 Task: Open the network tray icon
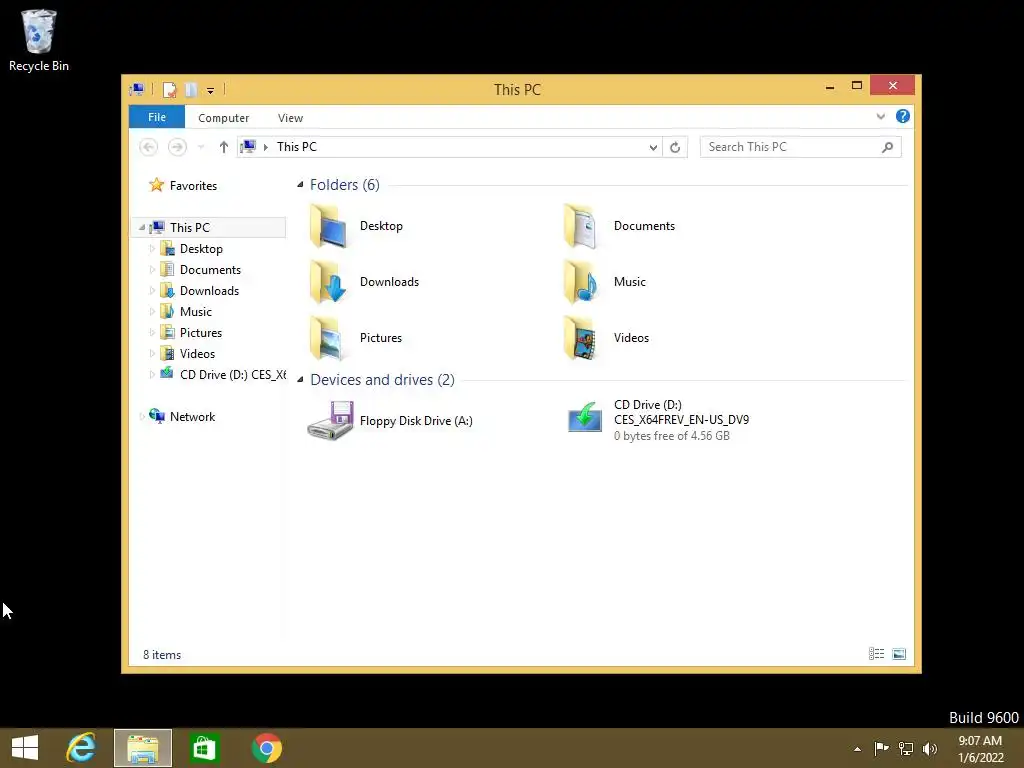coord(906,748)
